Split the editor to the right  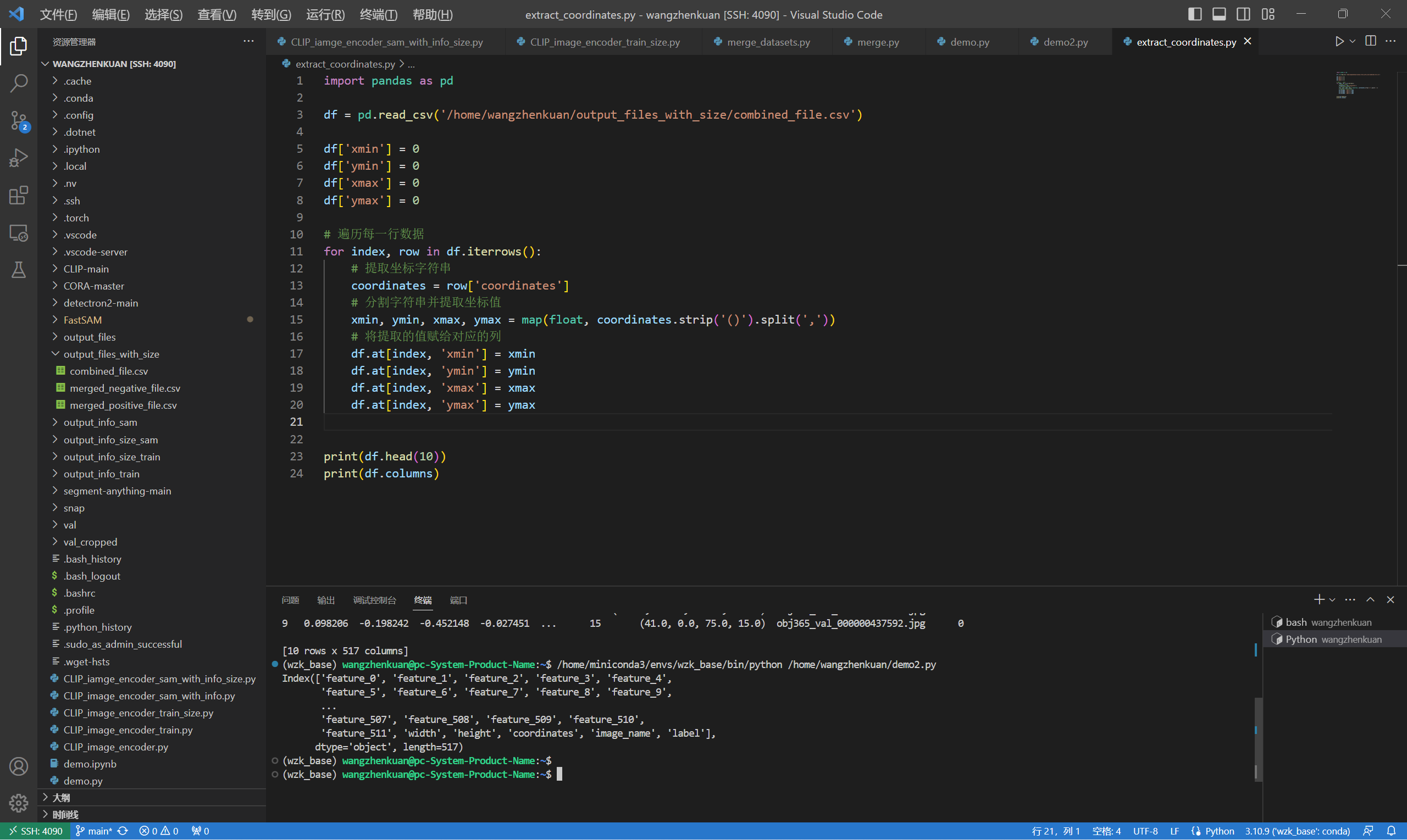[1370, 41]
